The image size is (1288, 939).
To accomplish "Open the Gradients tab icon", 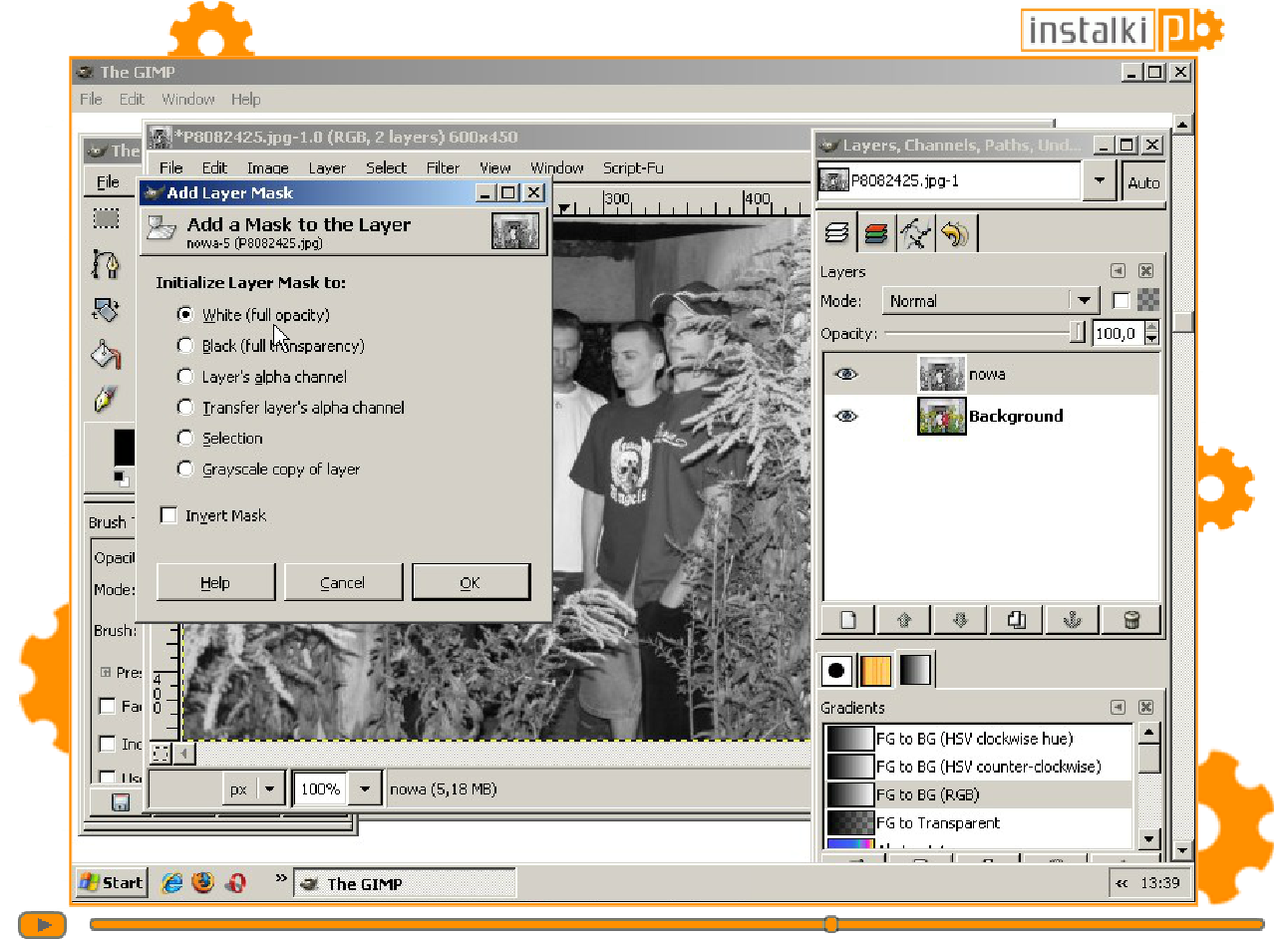I will tap(914, 671).
